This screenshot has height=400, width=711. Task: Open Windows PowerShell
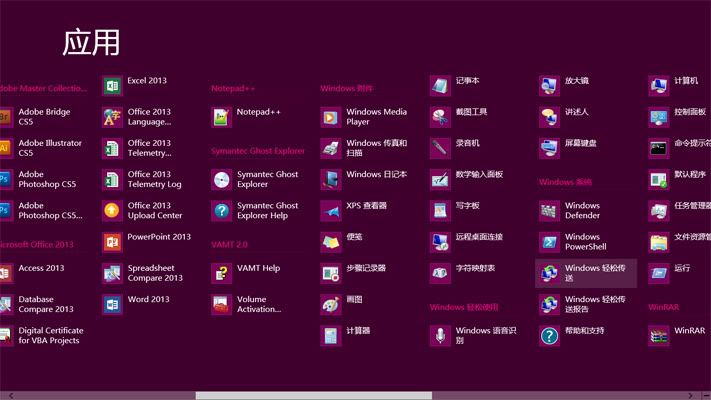coord(573,242)
